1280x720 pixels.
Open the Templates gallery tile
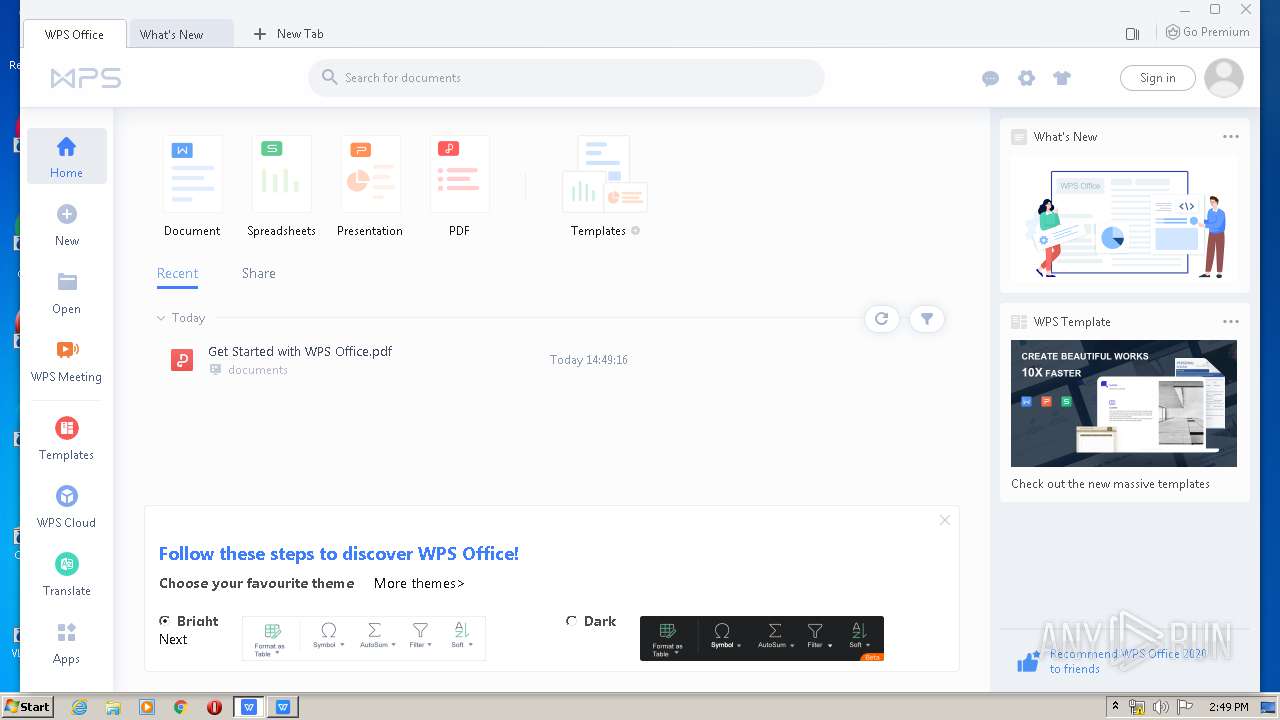[x=605, y=186]
